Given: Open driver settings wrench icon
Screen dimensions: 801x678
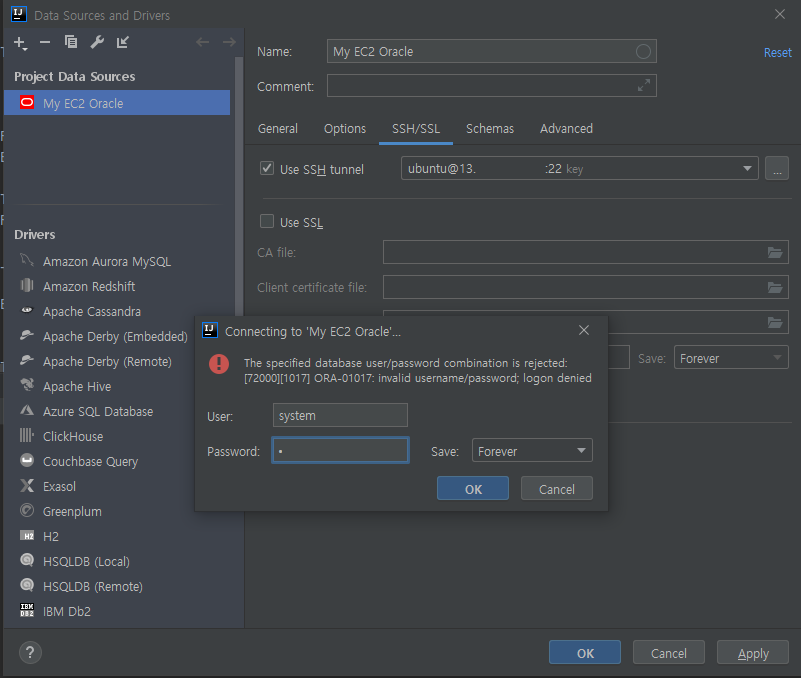Looking at the screenshot, I should [x=97, y=42].
